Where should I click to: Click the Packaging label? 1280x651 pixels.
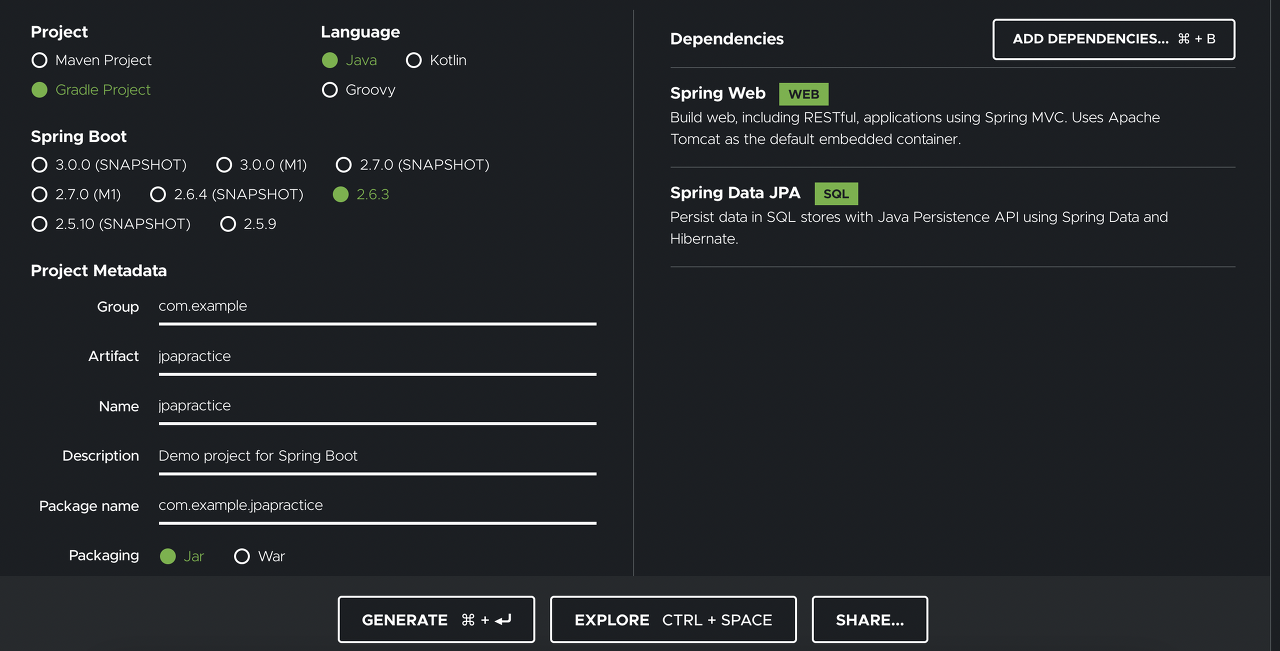(x=104, y=555)
